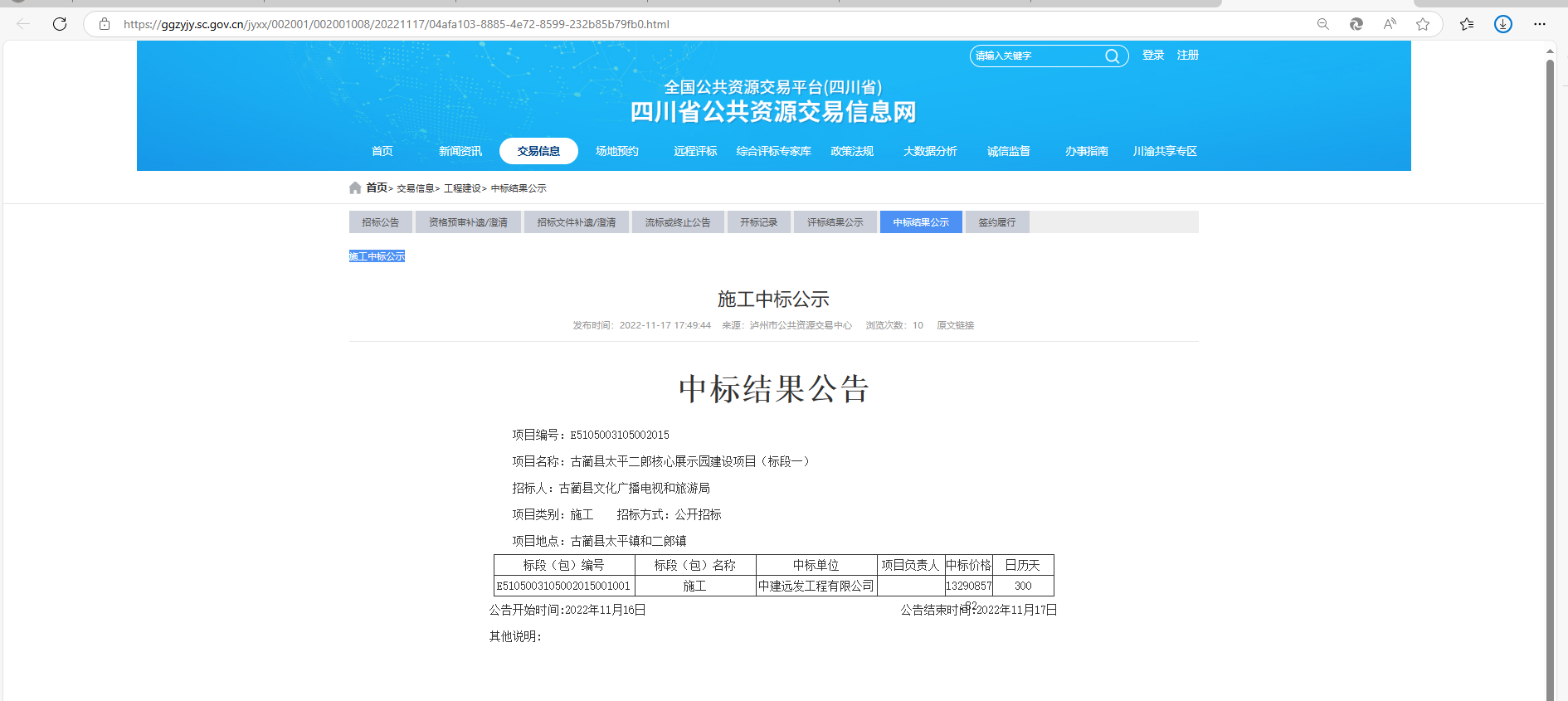Switch to the 招标公告 tab
The width and height of the screenshot is (1568, 701).
(x=381, y=222)
